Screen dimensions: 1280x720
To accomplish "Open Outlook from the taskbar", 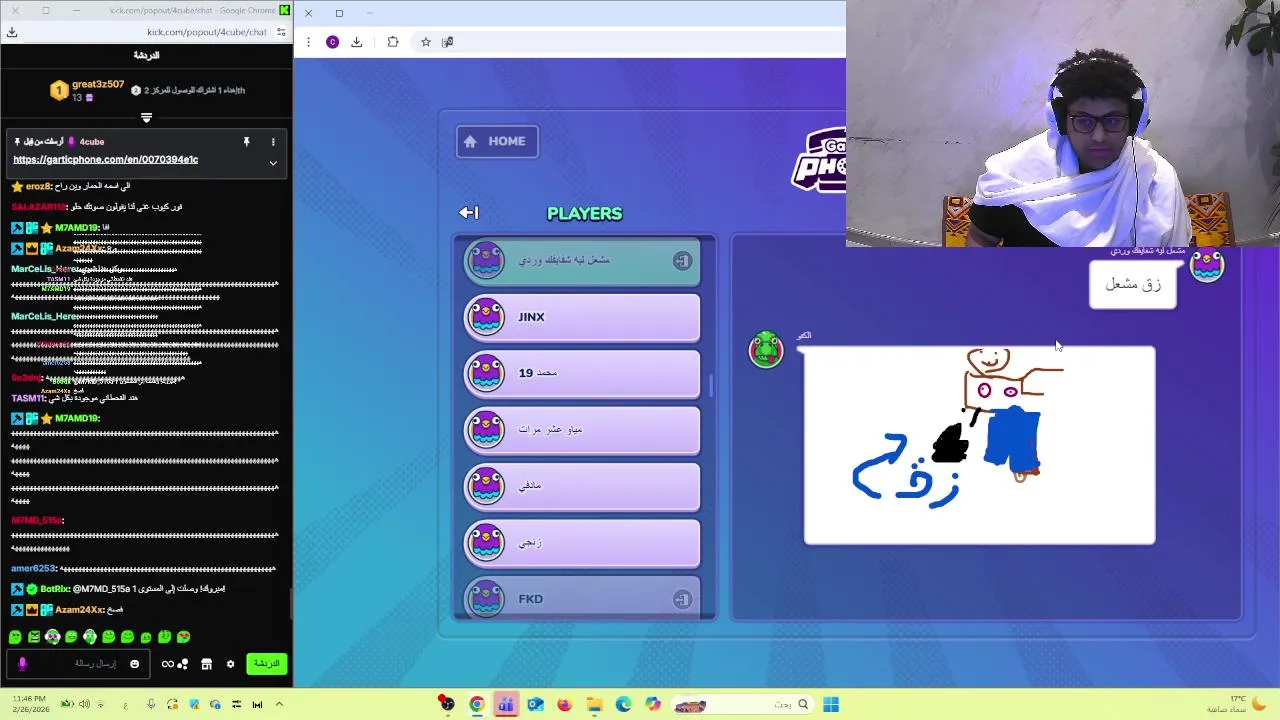I will tap(535, 705).
